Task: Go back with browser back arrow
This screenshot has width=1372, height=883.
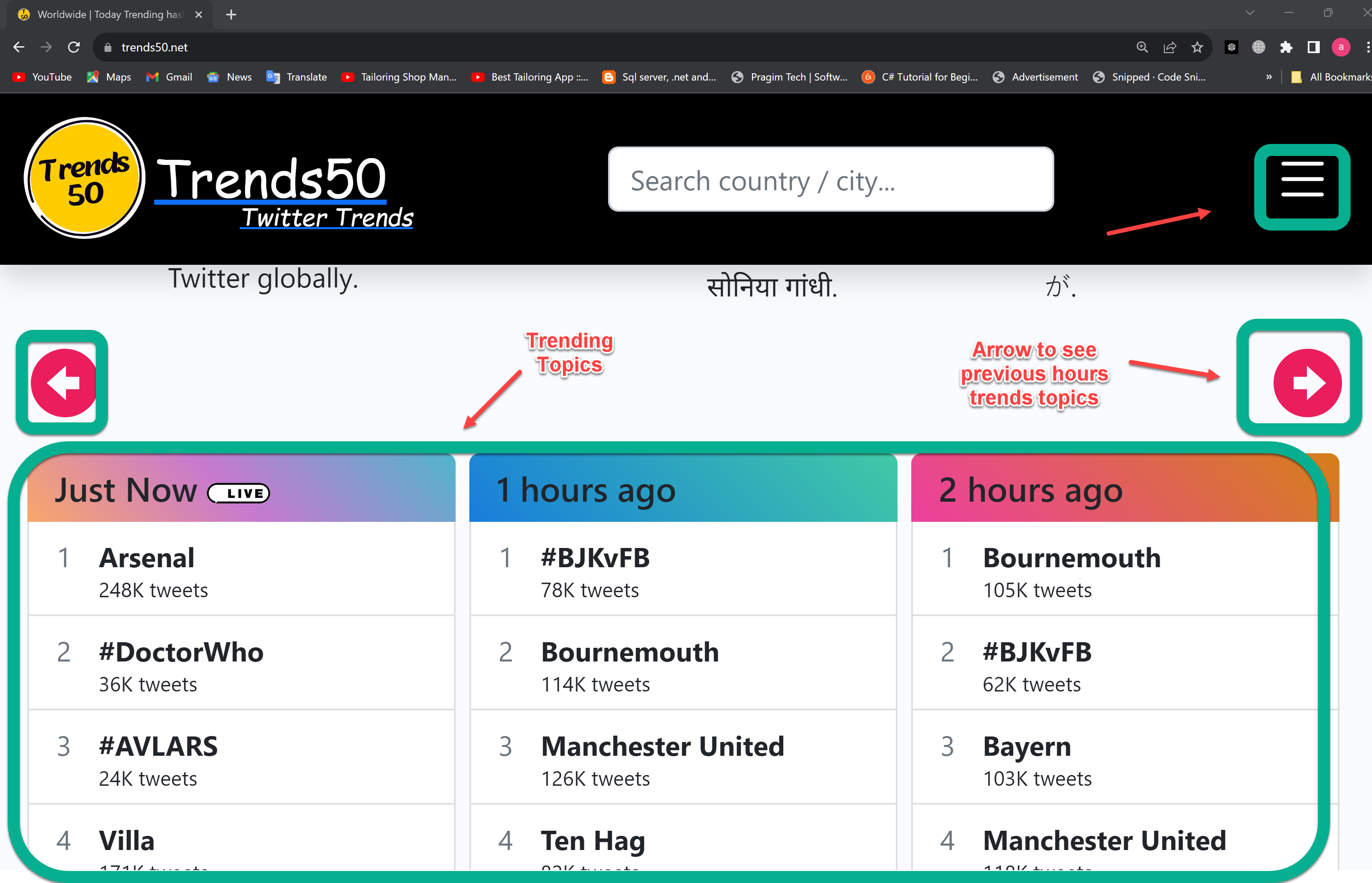Action: [19, 47]
